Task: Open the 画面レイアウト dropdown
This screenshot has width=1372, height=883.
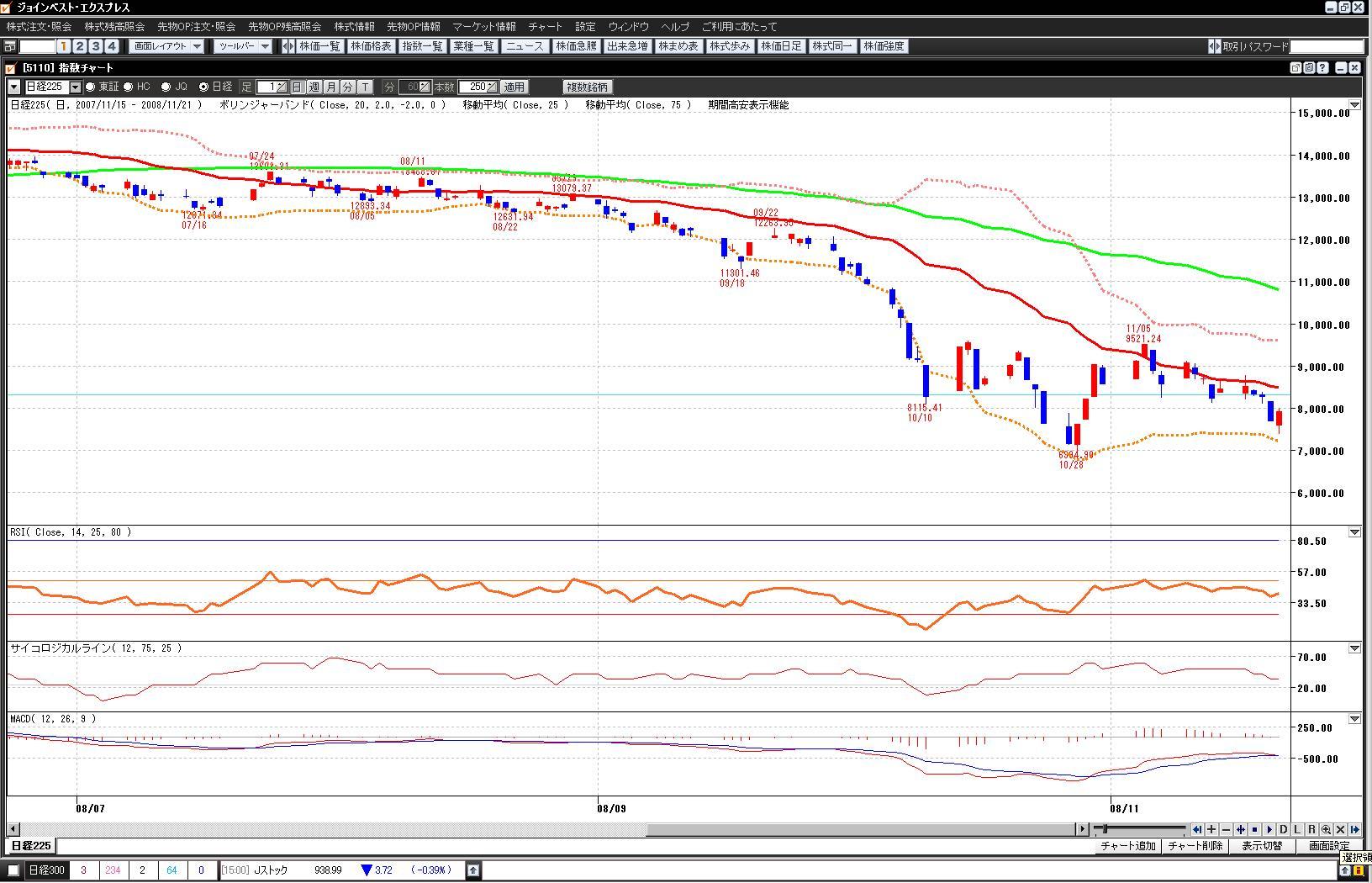Action: pyautogui.click(x=167, y=46)
